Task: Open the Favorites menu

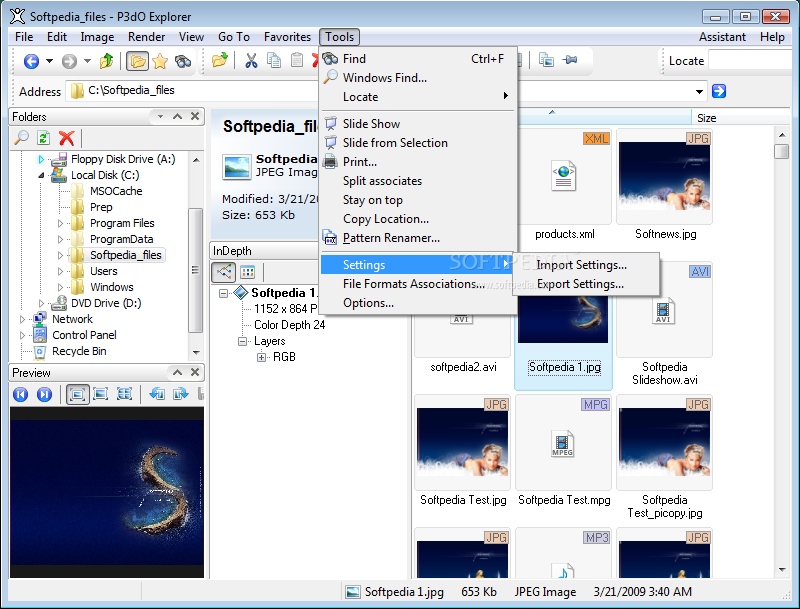Action: click(287, 37)
